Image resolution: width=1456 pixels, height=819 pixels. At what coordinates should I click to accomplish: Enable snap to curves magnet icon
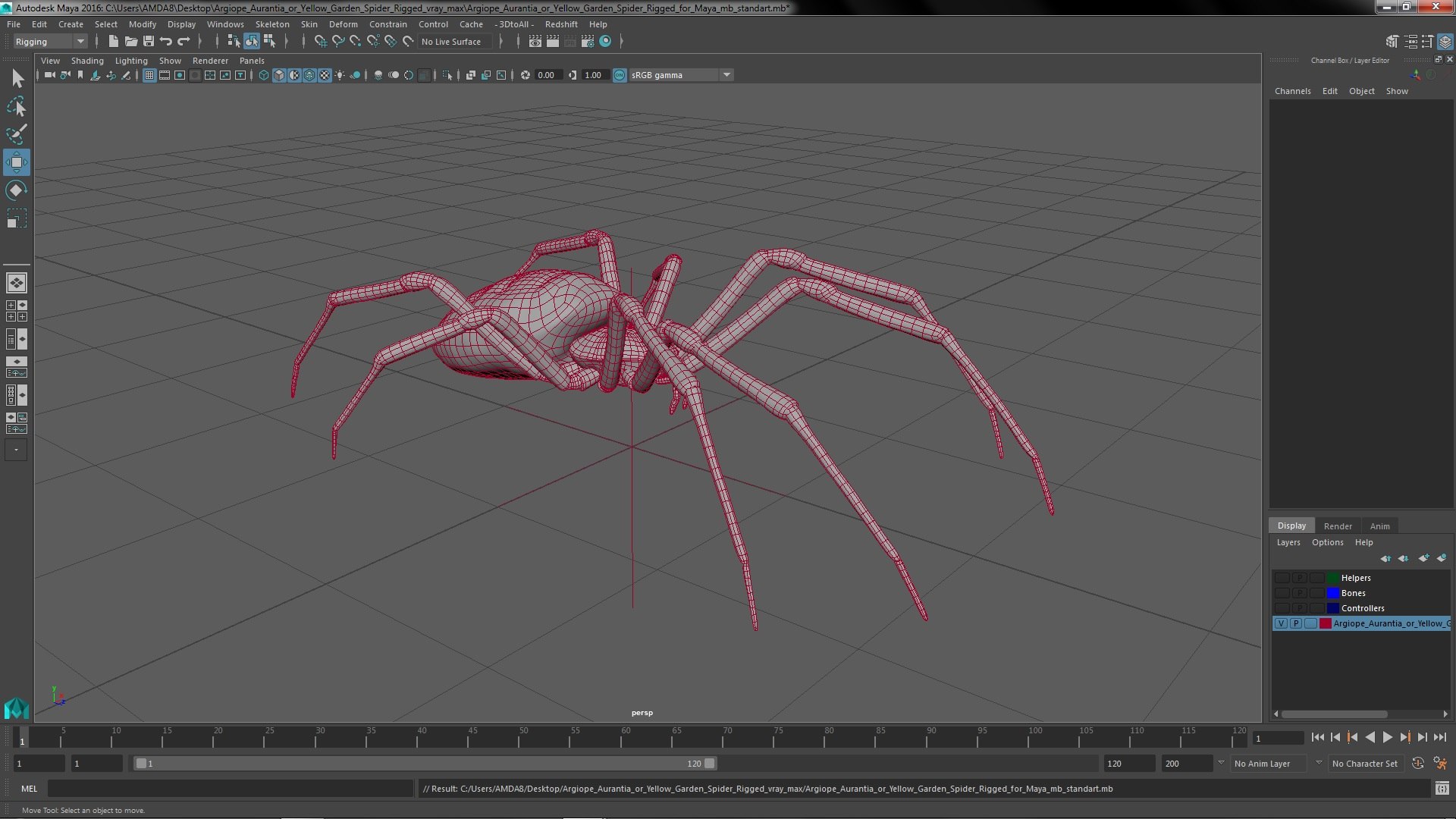pos(338,42)
